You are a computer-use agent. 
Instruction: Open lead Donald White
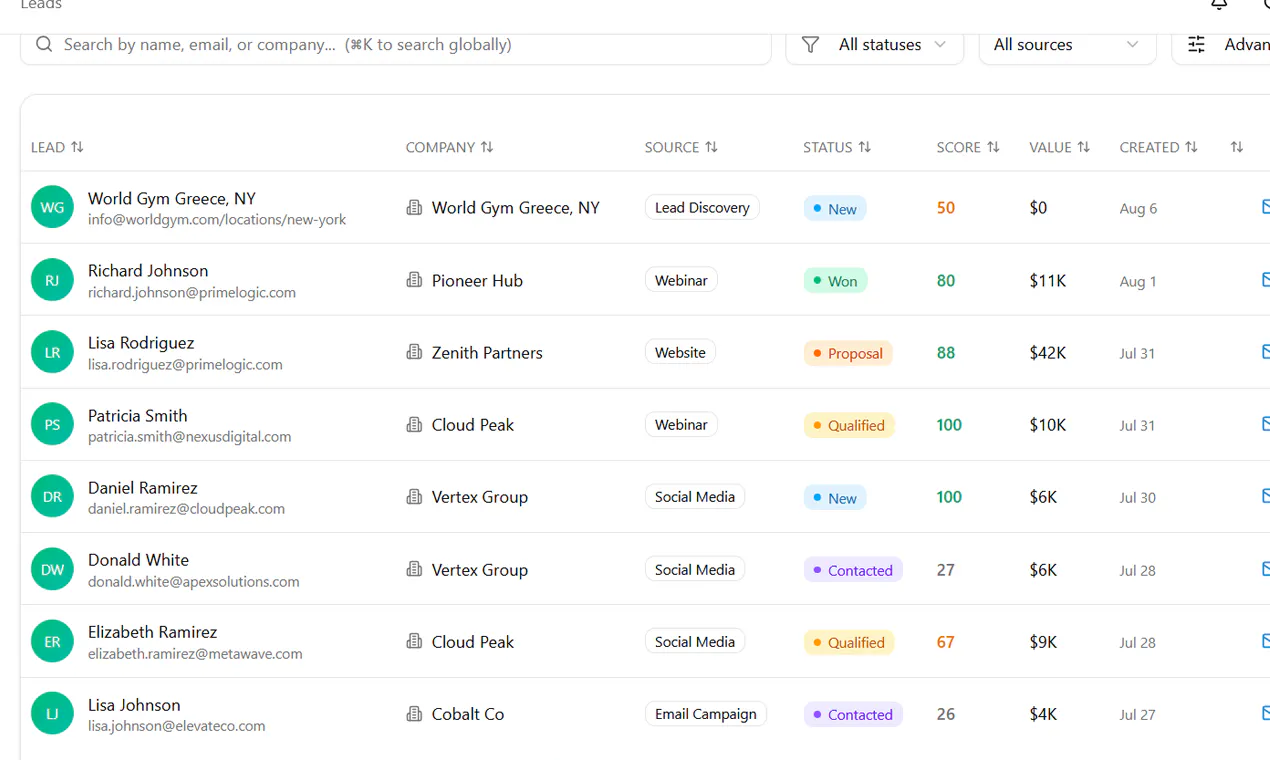(x=138, y=559)
